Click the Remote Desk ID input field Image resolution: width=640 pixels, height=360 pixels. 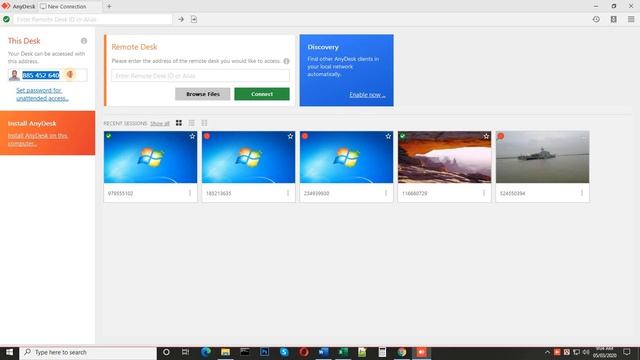point(200,76)
